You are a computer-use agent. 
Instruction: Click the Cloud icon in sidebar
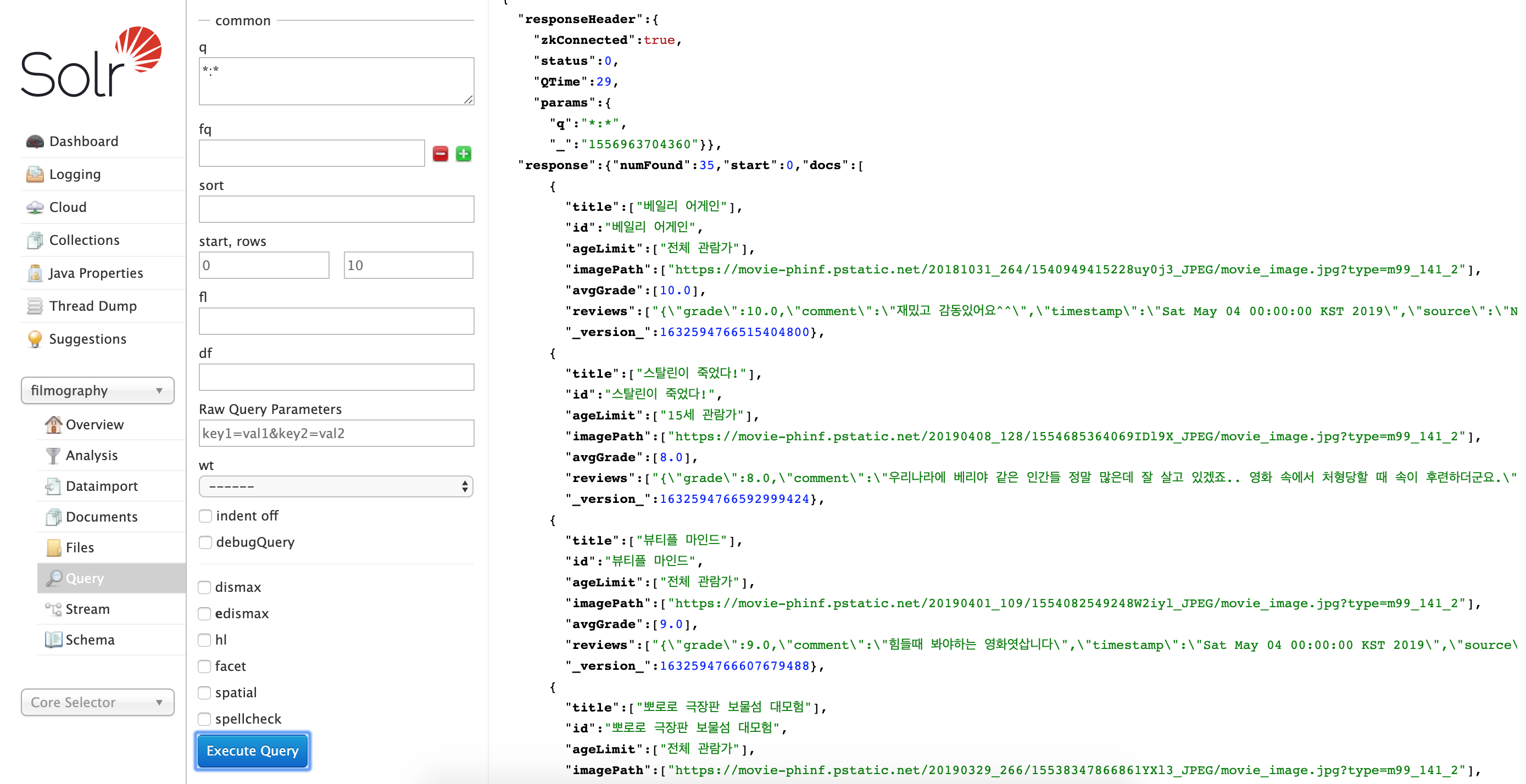[x=34, y=207]
